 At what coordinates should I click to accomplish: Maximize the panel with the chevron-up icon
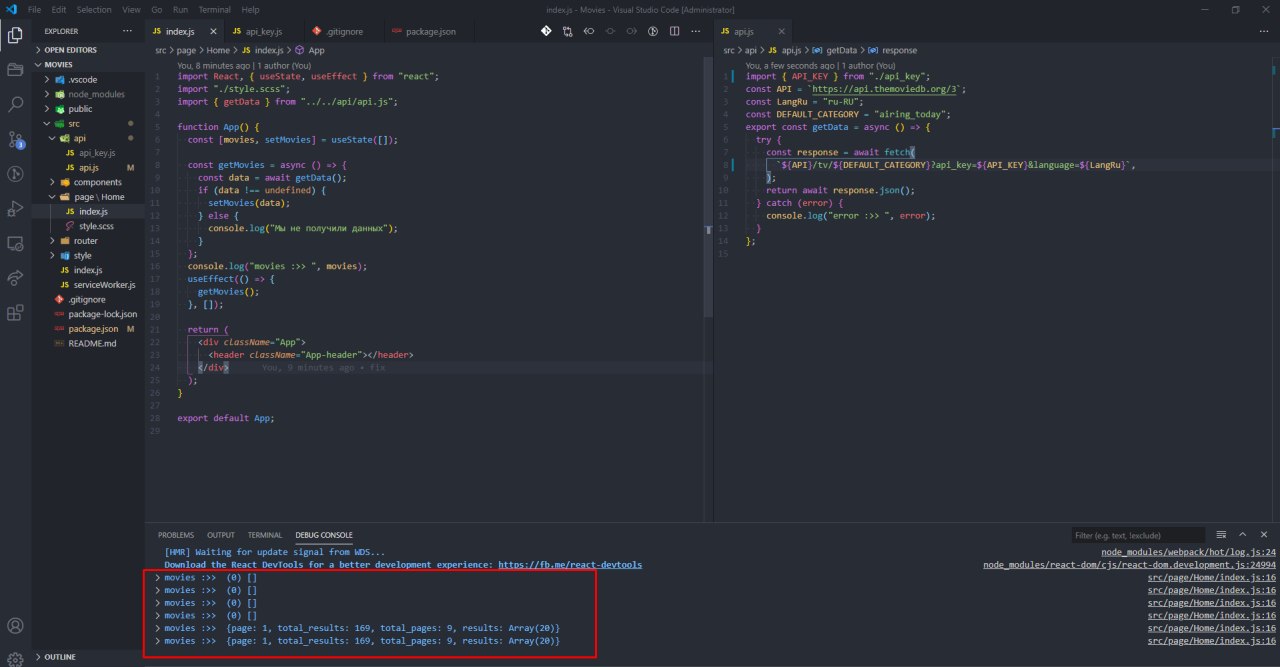[x=1242, y=535]
